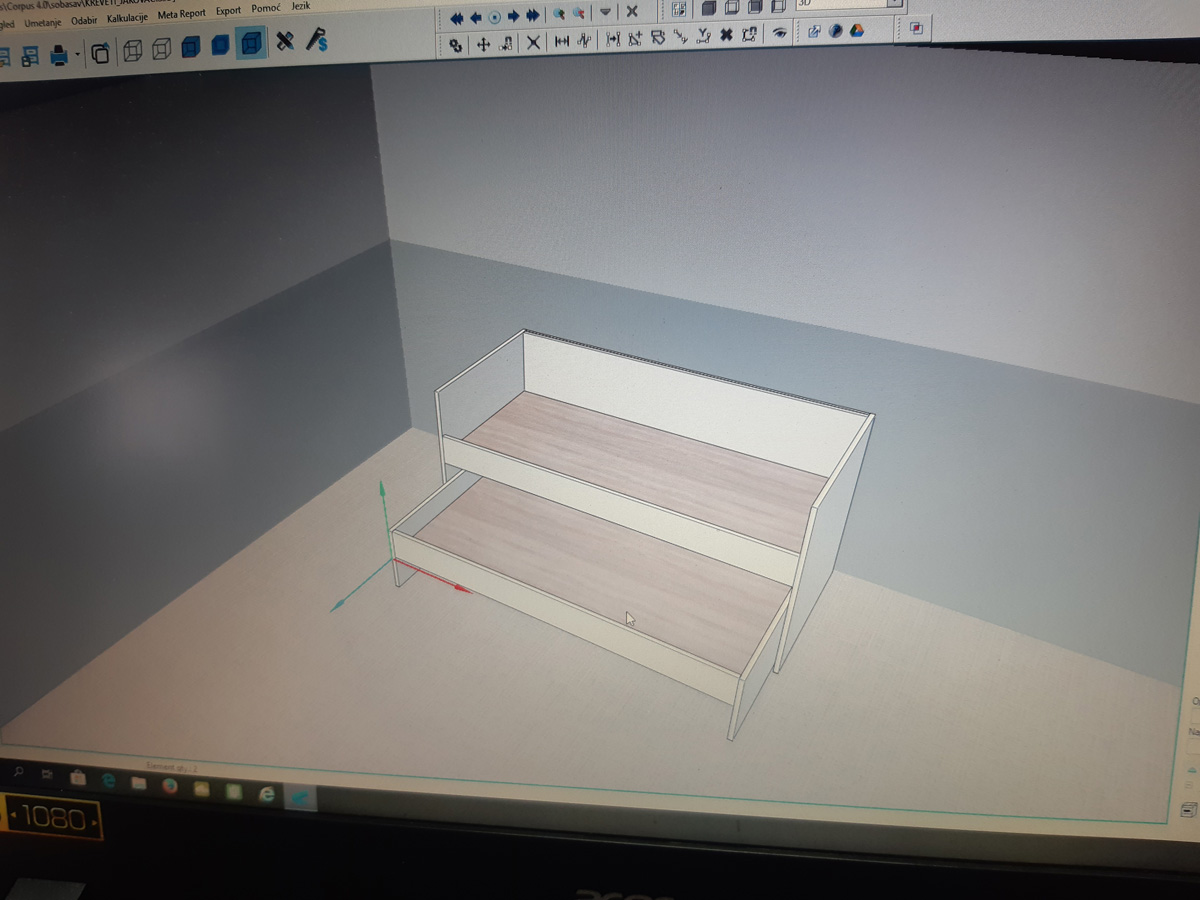1200x900 pixels.
Task: Open Firefox from the taskbar
Action: (169, 785)
